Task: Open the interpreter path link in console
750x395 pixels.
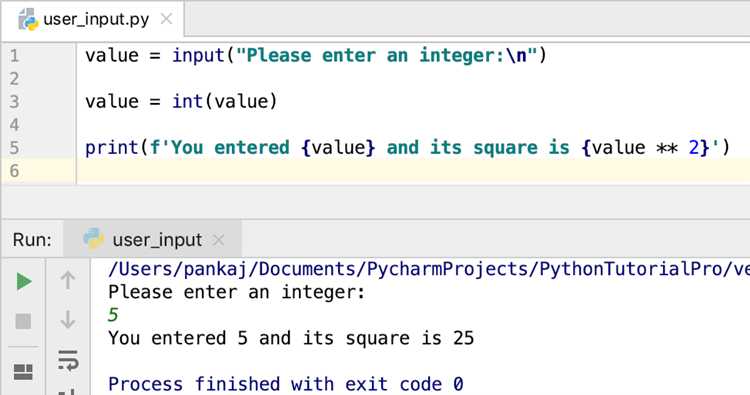Action: [x=429, y=269]
